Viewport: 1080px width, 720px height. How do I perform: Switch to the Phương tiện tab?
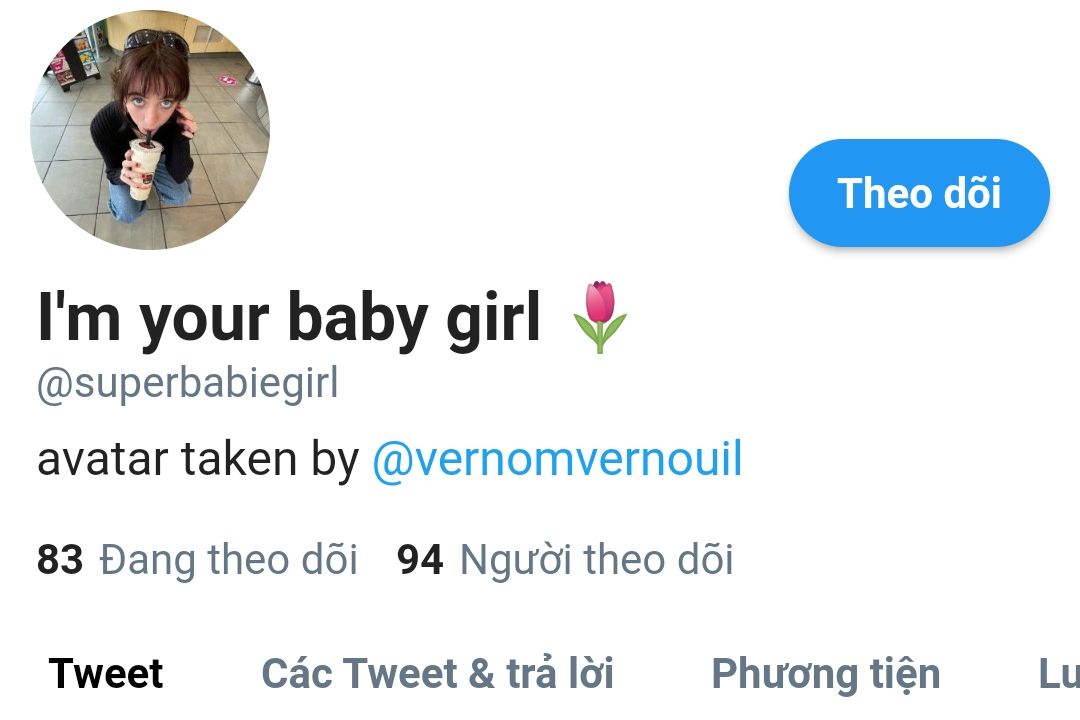tap(826, 673)
